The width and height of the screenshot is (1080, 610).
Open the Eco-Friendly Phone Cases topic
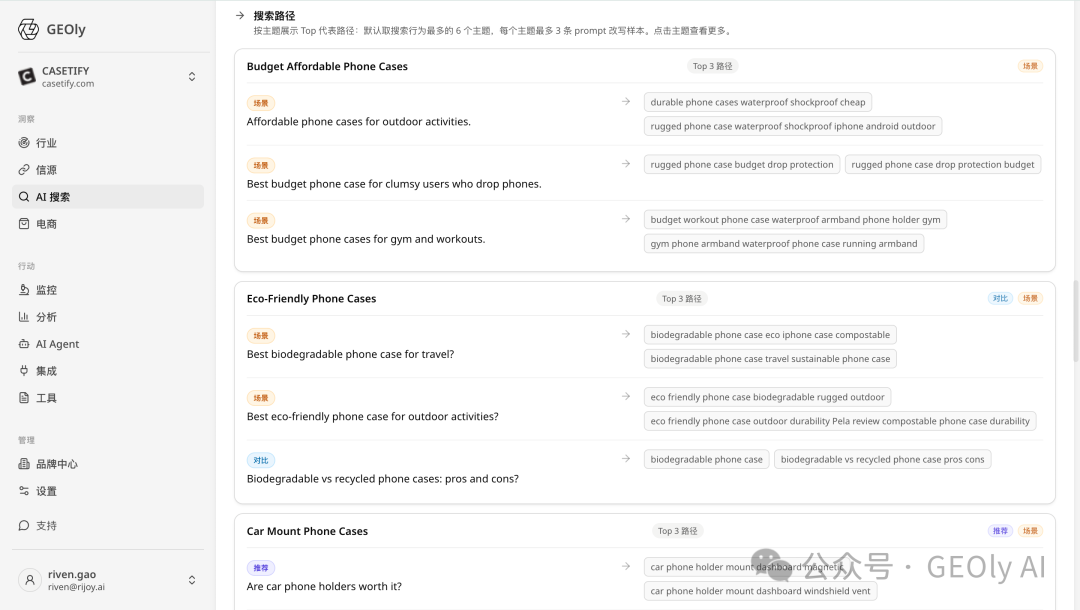pos(311,298)
